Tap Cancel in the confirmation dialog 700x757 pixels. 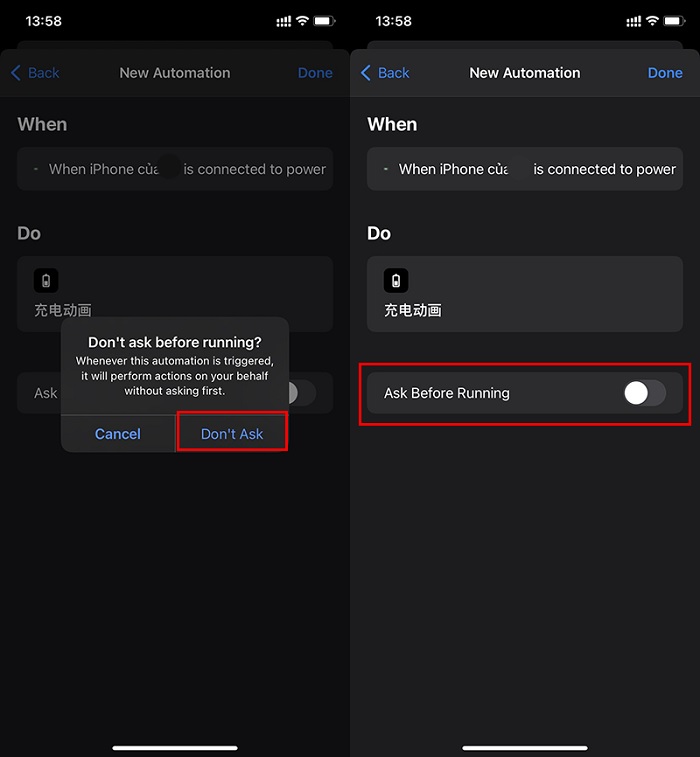click(x=118, y=434)
